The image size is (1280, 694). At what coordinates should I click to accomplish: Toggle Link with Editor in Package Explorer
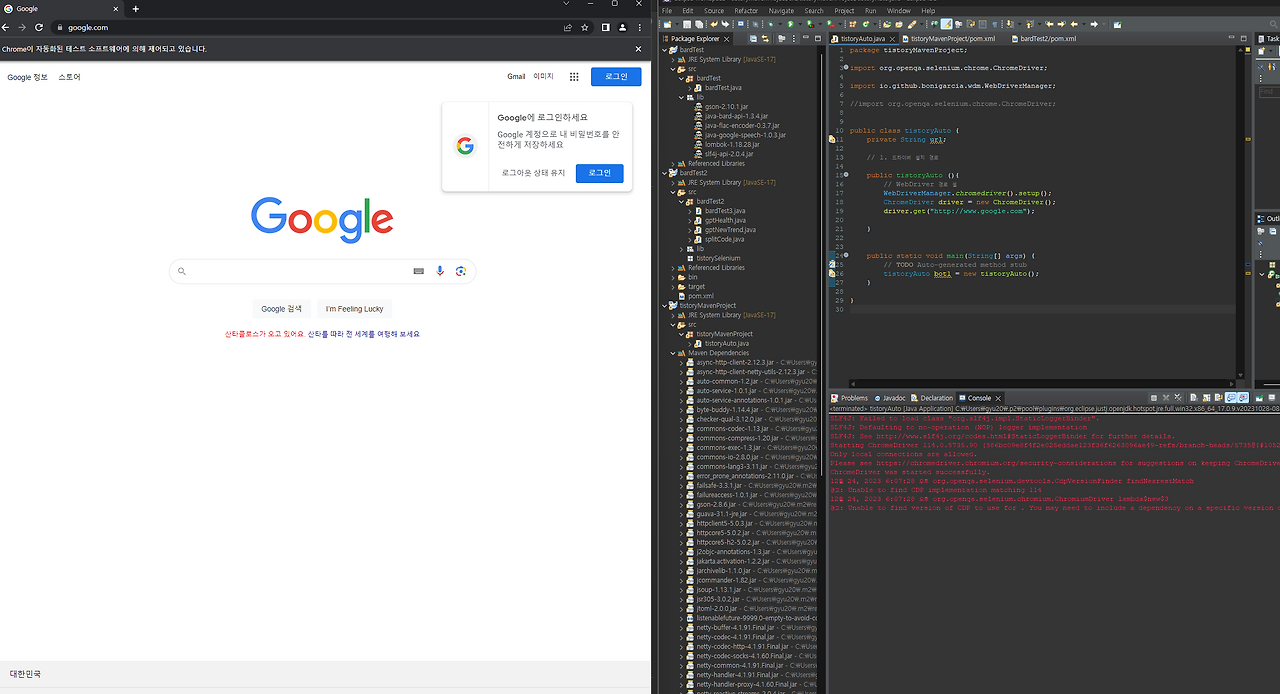pyautogui.click(x=766, y=37)
